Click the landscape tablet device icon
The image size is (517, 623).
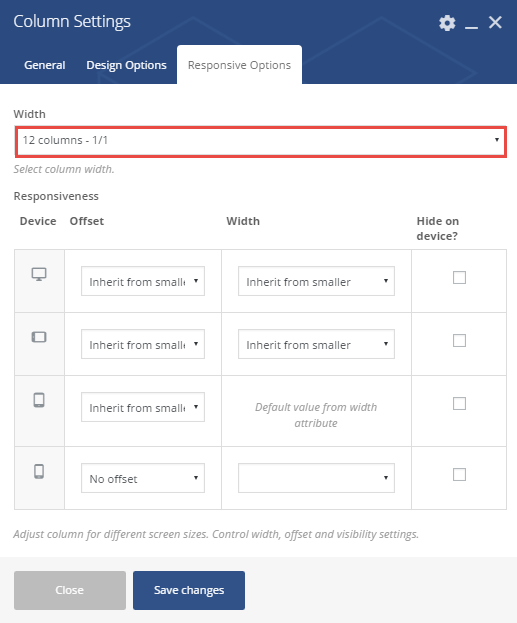[x=39, y=337]
